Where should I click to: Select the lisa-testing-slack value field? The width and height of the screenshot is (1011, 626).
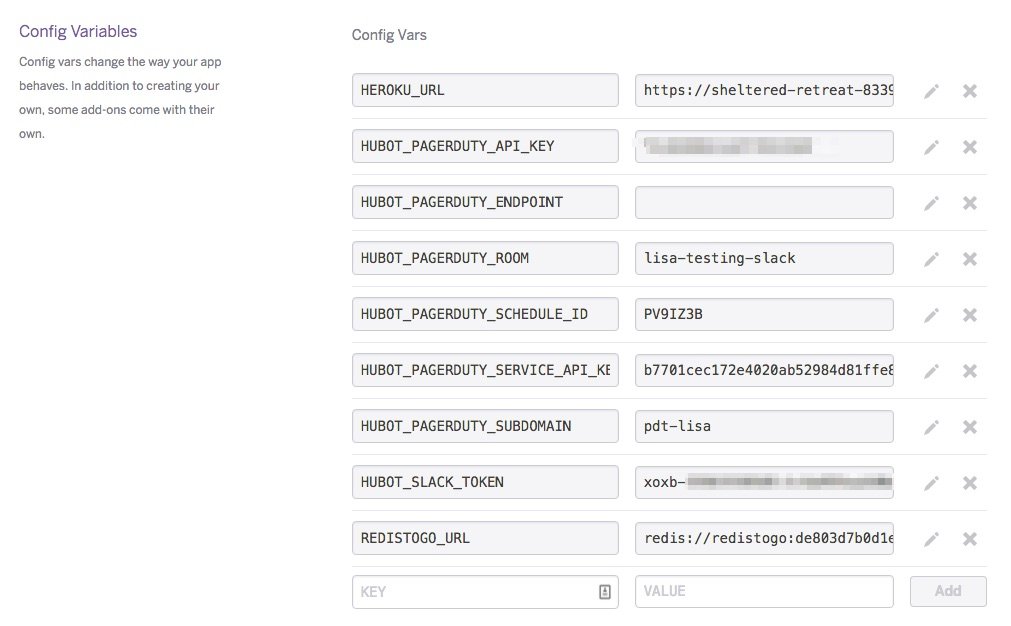[x=764, y=259]
